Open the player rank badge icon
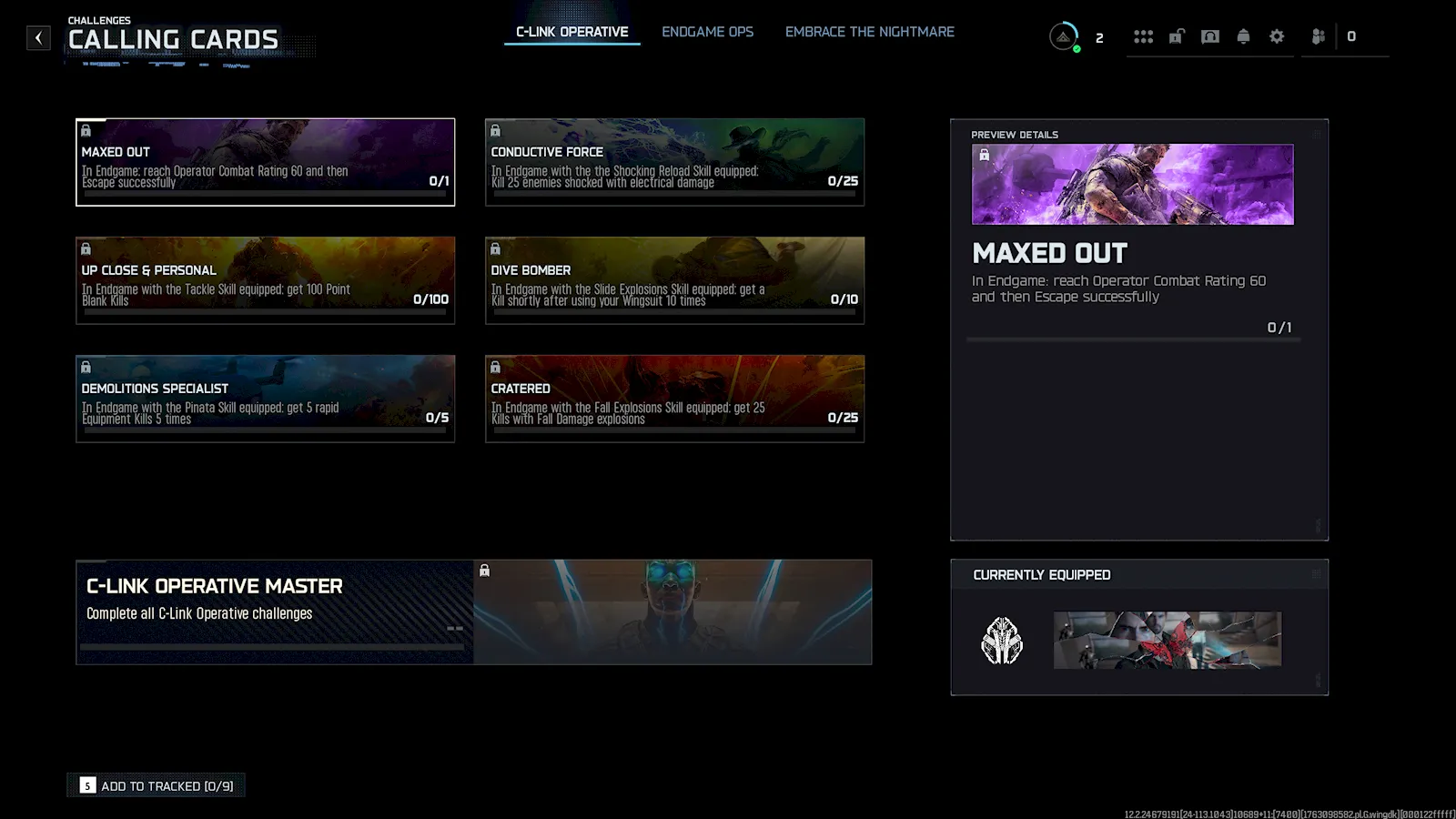The width and height of the screenshot is (1456, 819). [x=1063, y=36]
